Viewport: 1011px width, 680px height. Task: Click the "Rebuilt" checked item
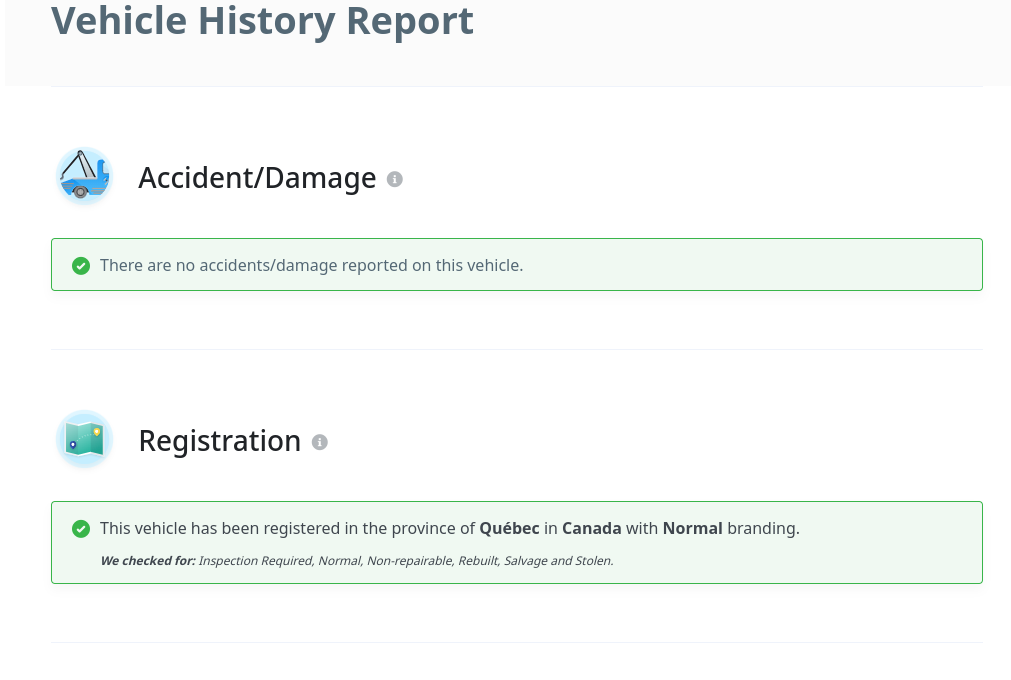tap(477, 561)
